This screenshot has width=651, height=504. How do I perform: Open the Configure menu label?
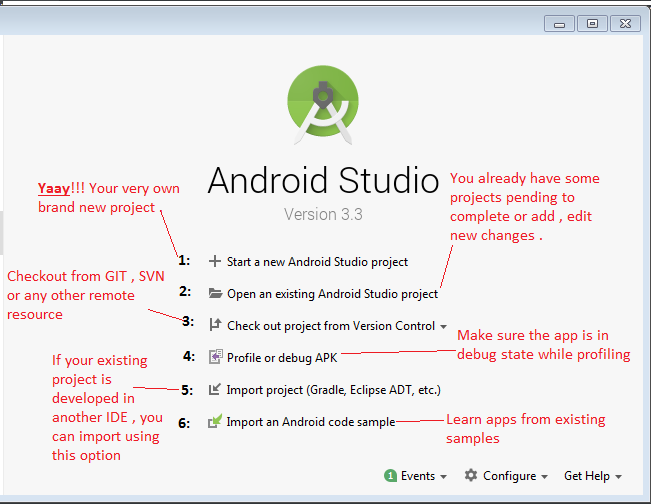509,476
